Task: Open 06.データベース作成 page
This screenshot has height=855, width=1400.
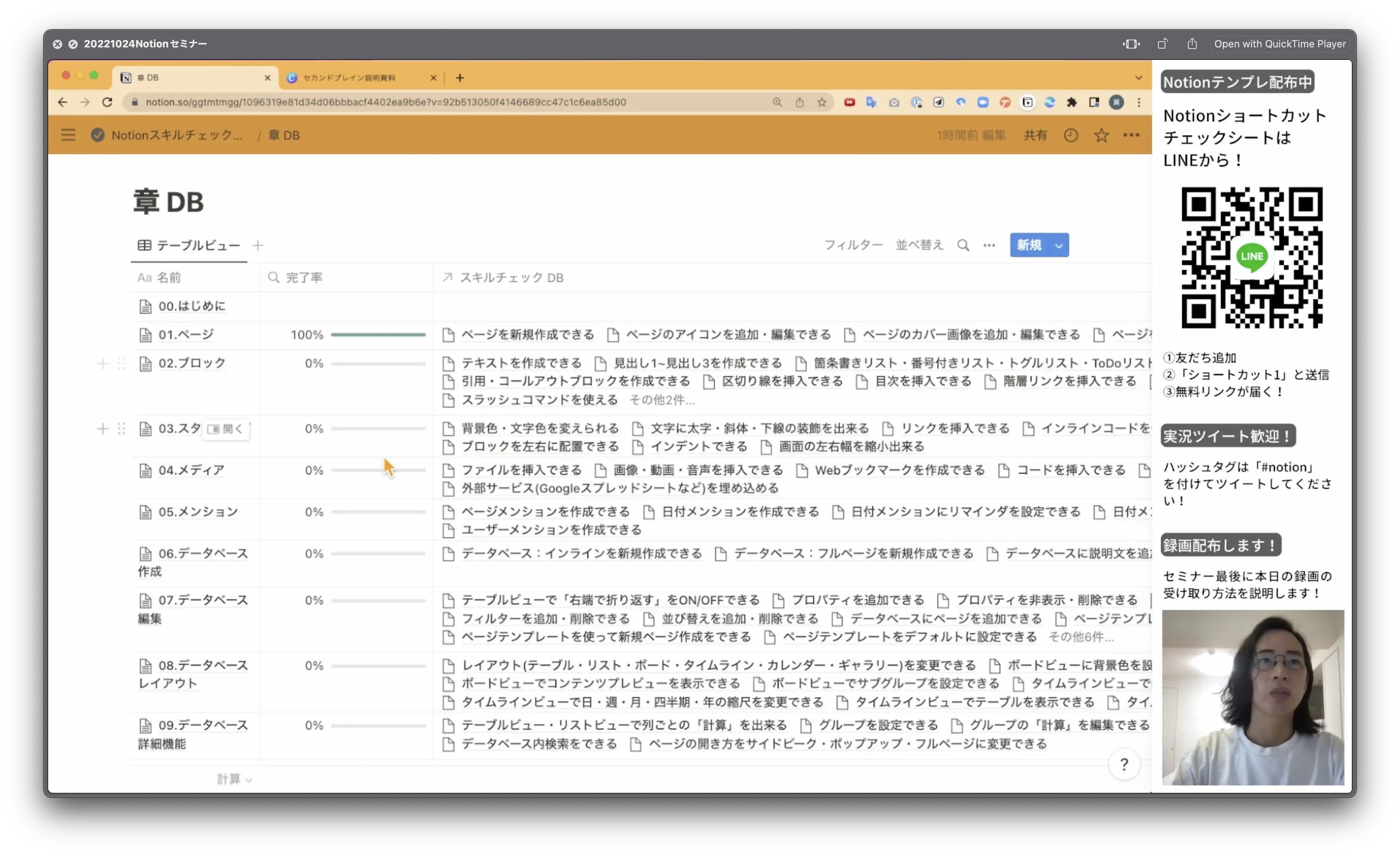Action: (x=193, y=562)
